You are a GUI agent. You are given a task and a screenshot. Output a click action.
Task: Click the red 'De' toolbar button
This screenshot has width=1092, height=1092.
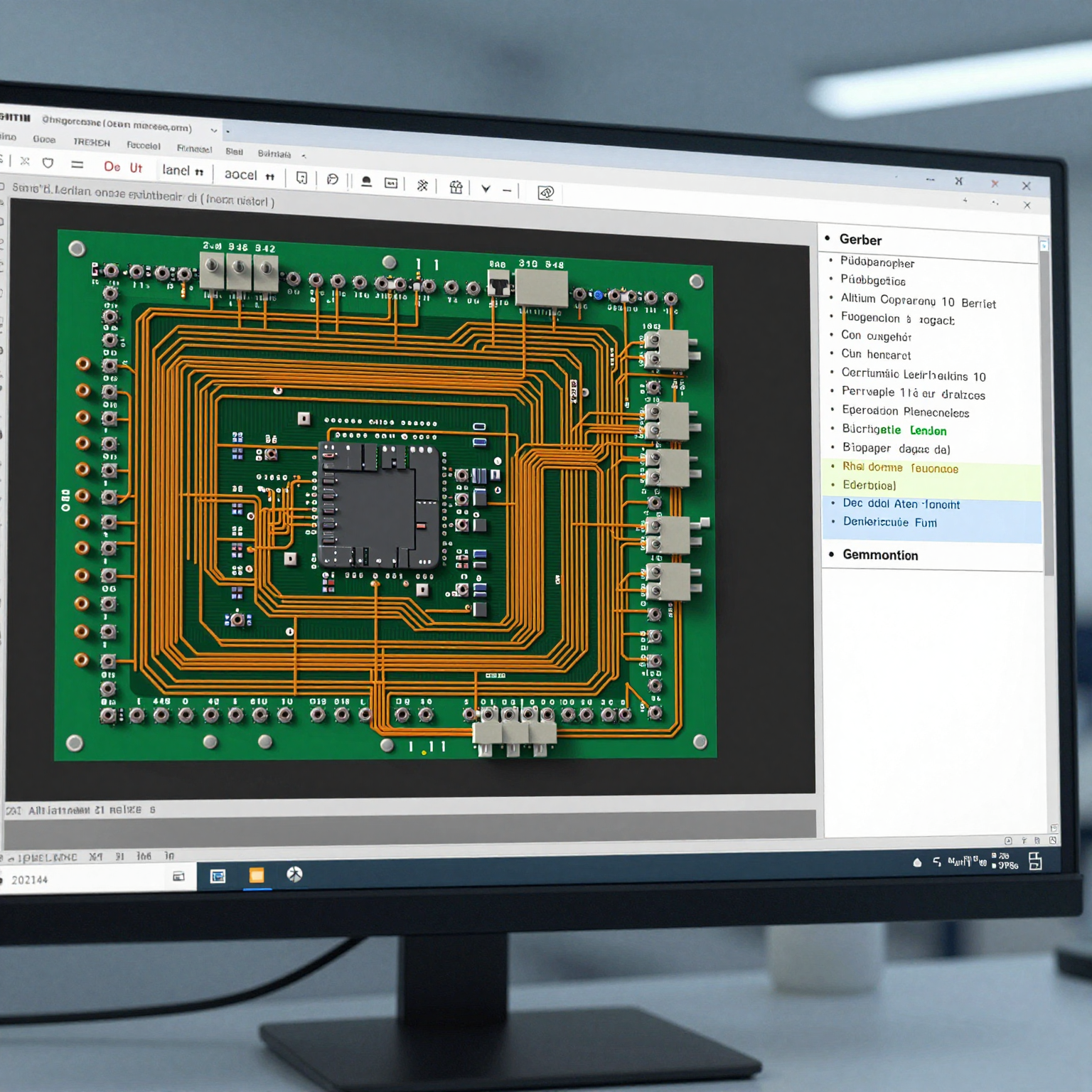tap(112, 166)
